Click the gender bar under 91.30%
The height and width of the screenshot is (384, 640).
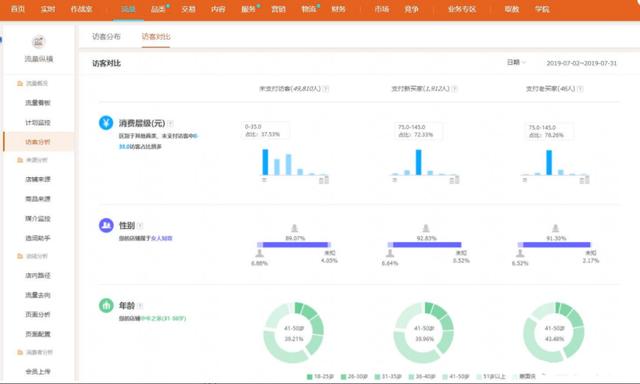click(x=554, y=244)
